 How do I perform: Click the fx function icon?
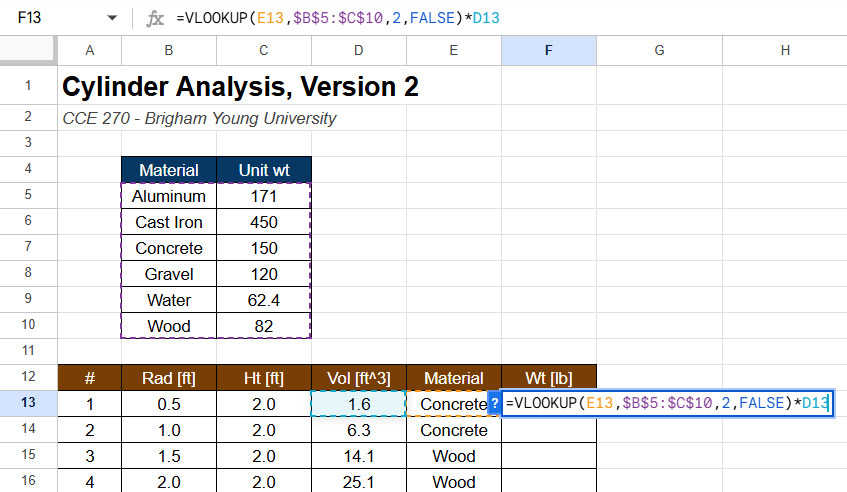click(x=155, y=18)
